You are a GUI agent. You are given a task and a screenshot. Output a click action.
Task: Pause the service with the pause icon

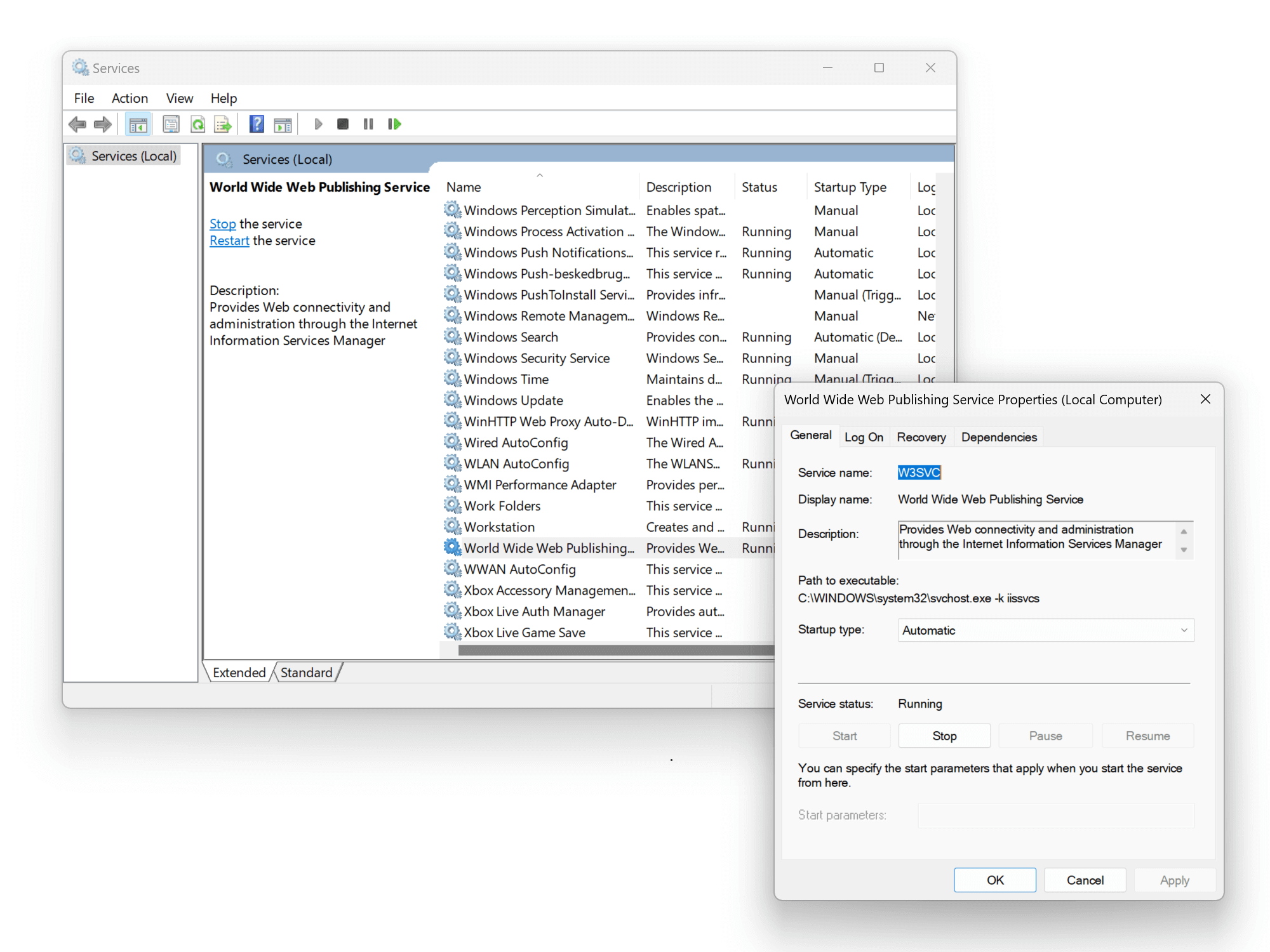tap(368, 124)
